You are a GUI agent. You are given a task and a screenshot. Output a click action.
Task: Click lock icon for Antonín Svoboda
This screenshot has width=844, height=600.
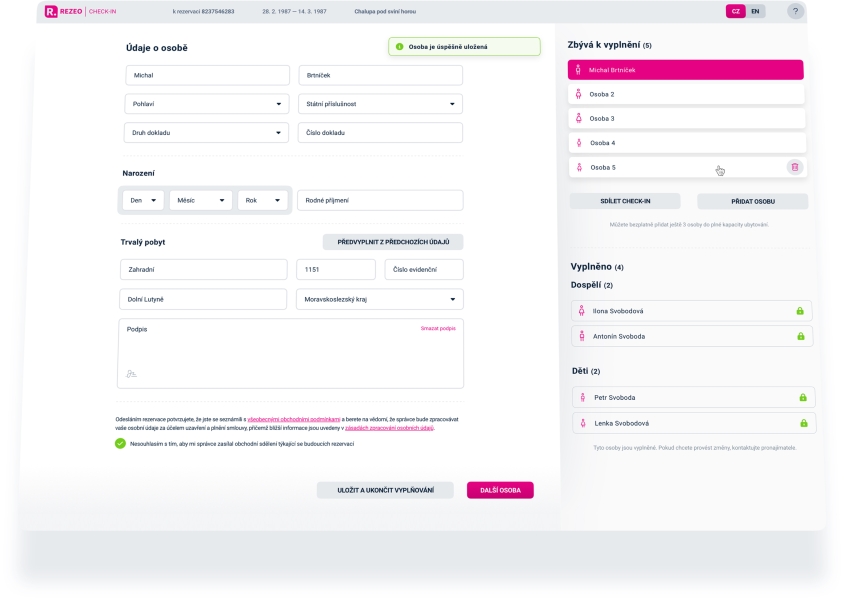pos(800,336)
